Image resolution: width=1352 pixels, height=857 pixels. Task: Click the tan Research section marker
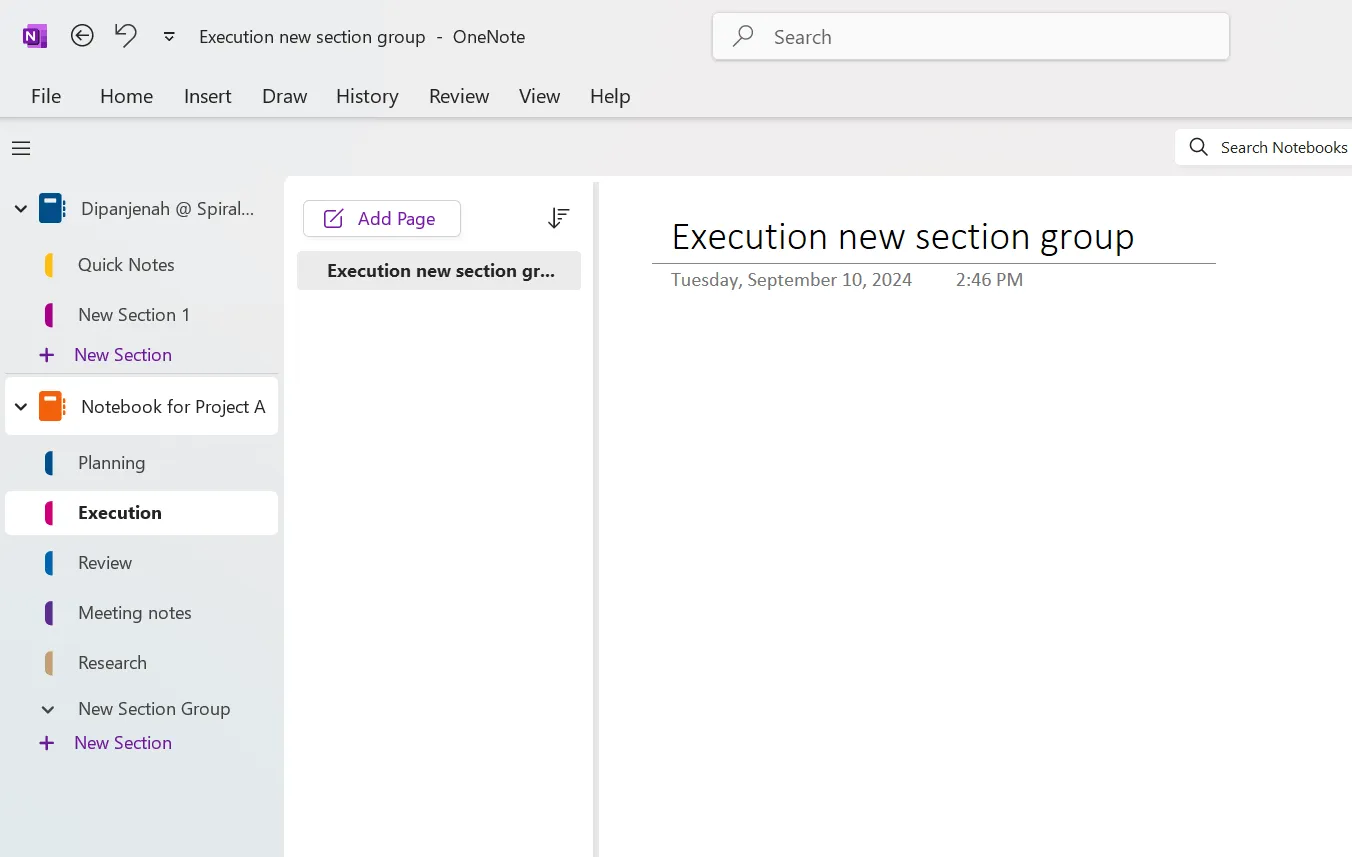49,663
